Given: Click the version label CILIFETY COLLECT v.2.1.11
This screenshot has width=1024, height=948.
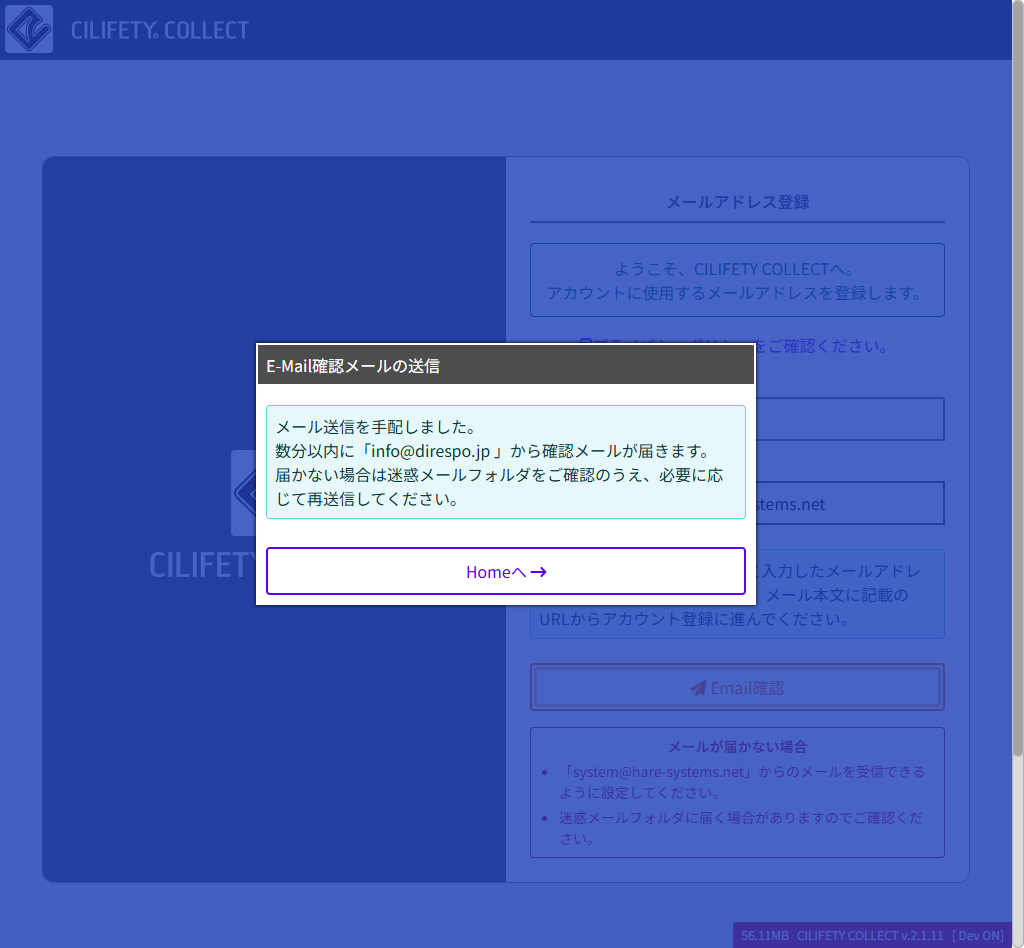Looking at the screenshot, I should click(x=869, y=936).
